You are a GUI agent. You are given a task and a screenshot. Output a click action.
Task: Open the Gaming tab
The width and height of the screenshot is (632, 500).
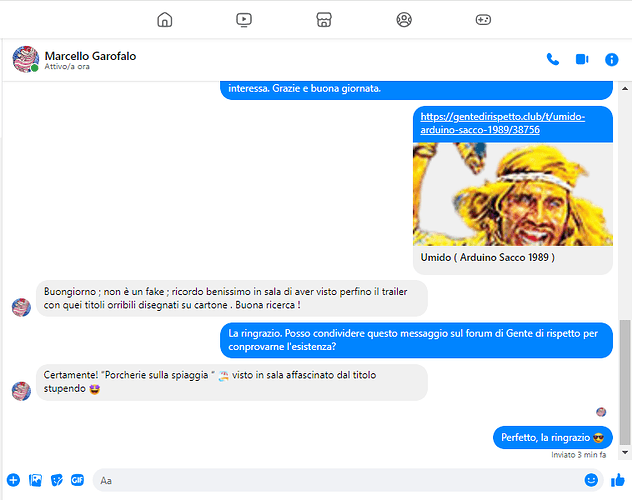(x=483, y=19)
